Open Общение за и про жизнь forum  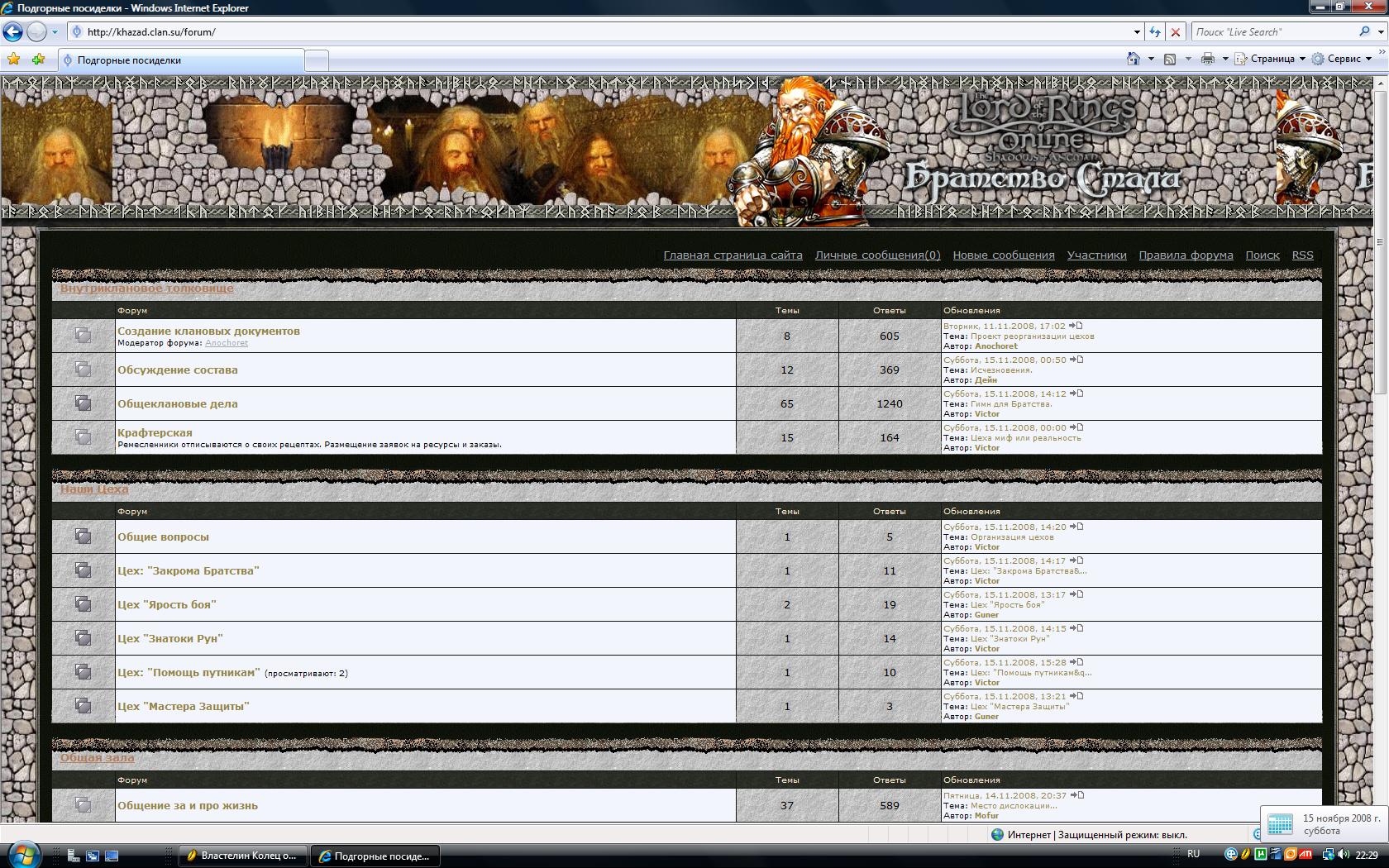point(188,805)
